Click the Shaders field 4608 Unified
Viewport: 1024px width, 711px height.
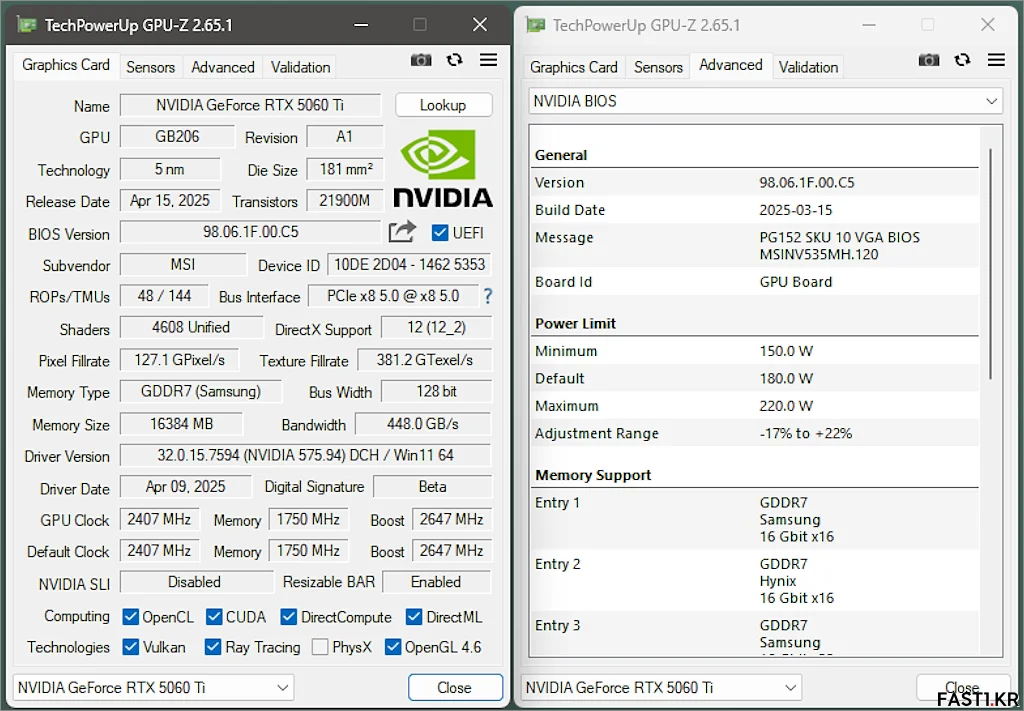coord(191,327)
